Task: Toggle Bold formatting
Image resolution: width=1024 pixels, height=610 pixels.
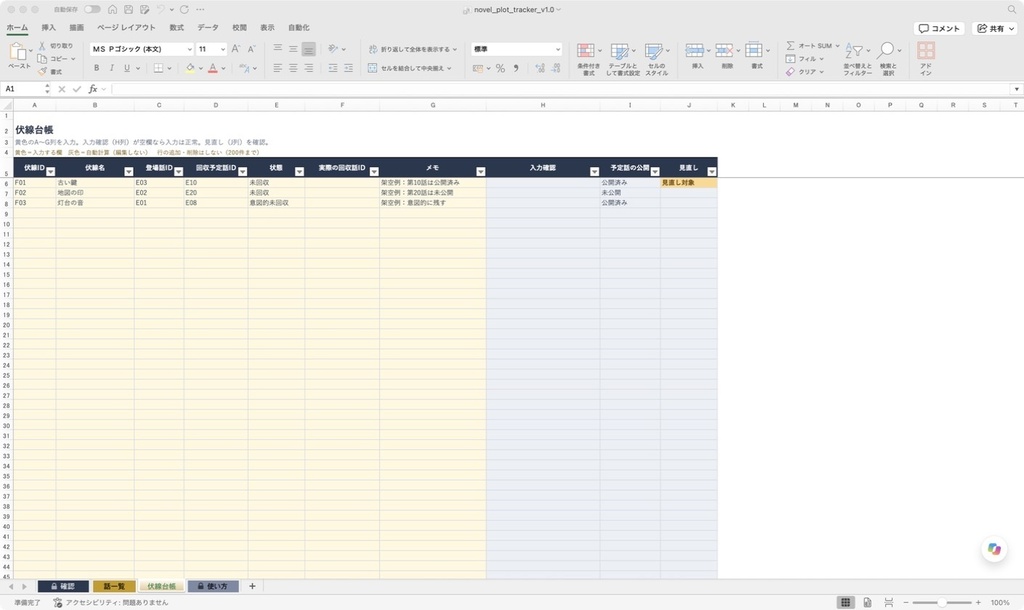Action: (x=97, y=68)
